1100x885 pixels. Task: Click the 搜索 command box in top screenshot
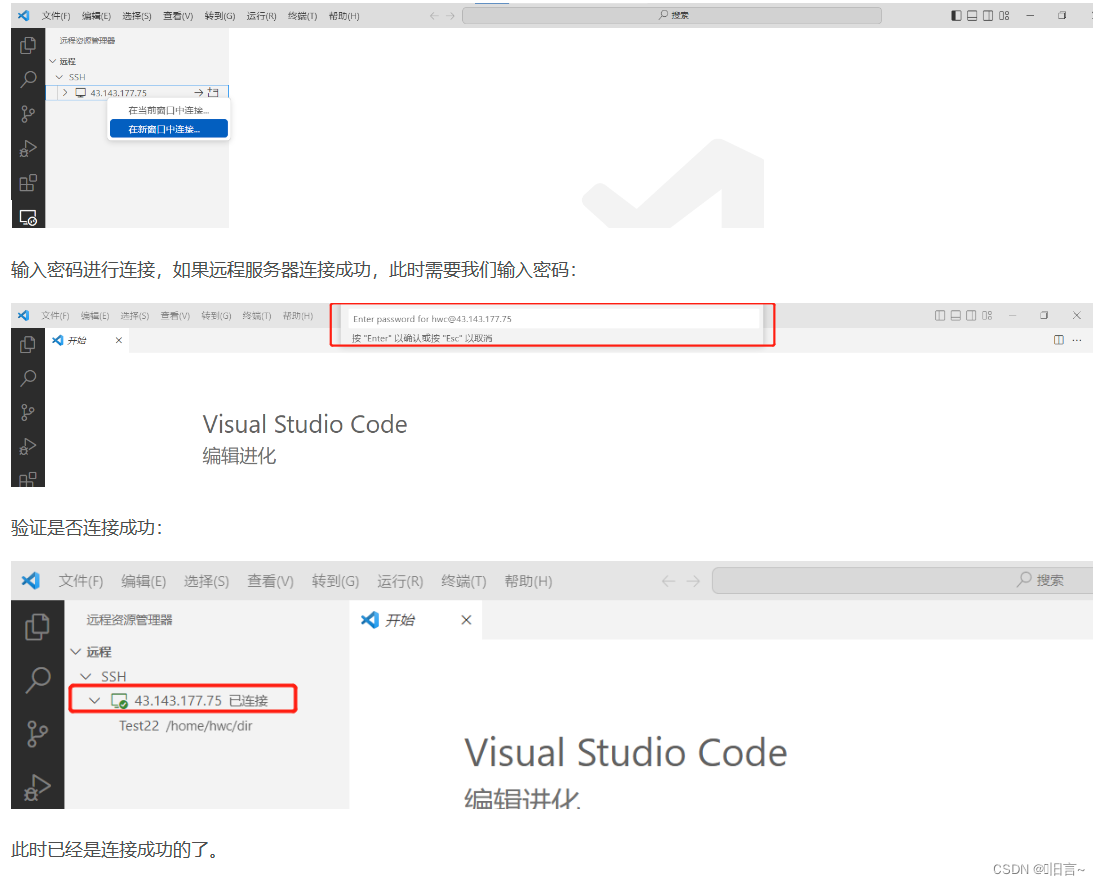672,15
